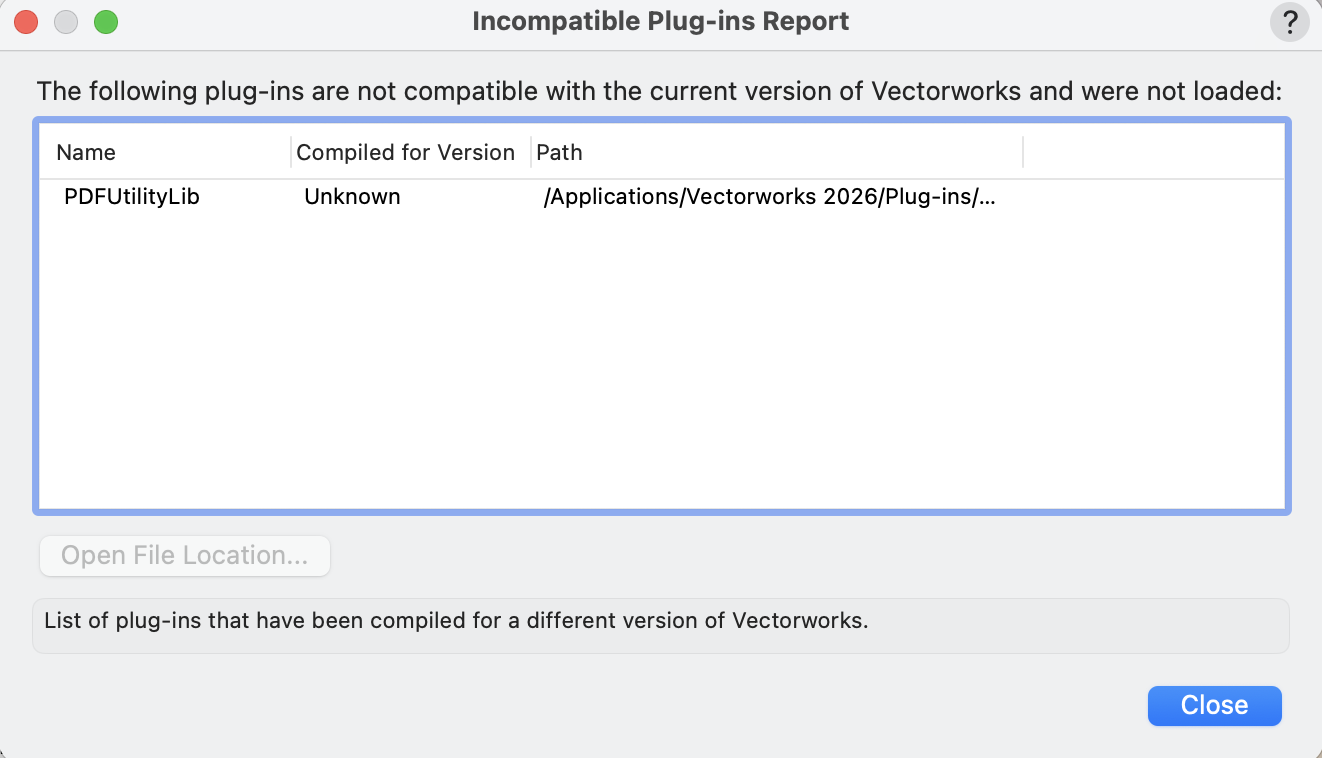Click the Incompatible Plug-ins Report title bar
Viewport: 1322px width, 758px height.
click(660, 22)
